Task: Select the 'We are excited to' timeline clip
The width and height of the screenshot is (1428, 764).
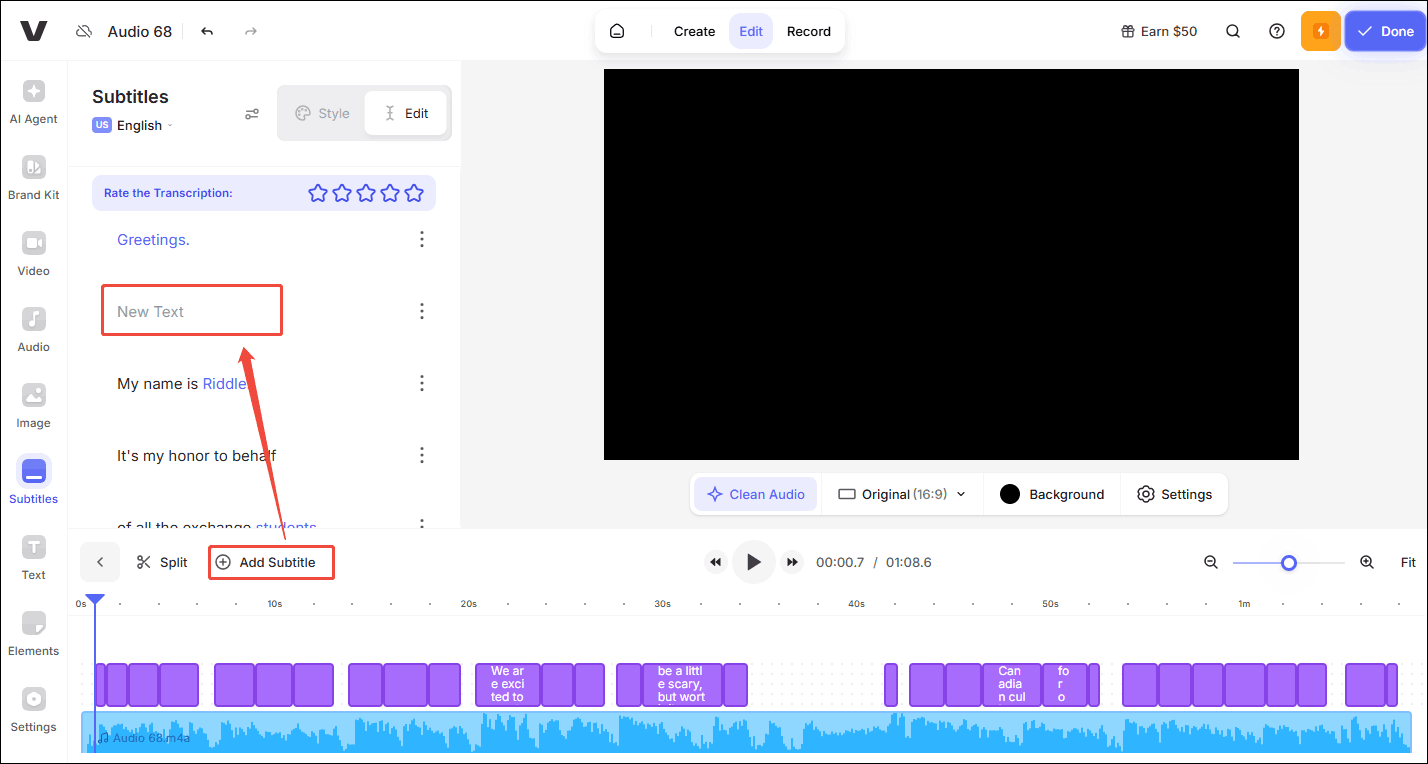Action: (508, 685)
